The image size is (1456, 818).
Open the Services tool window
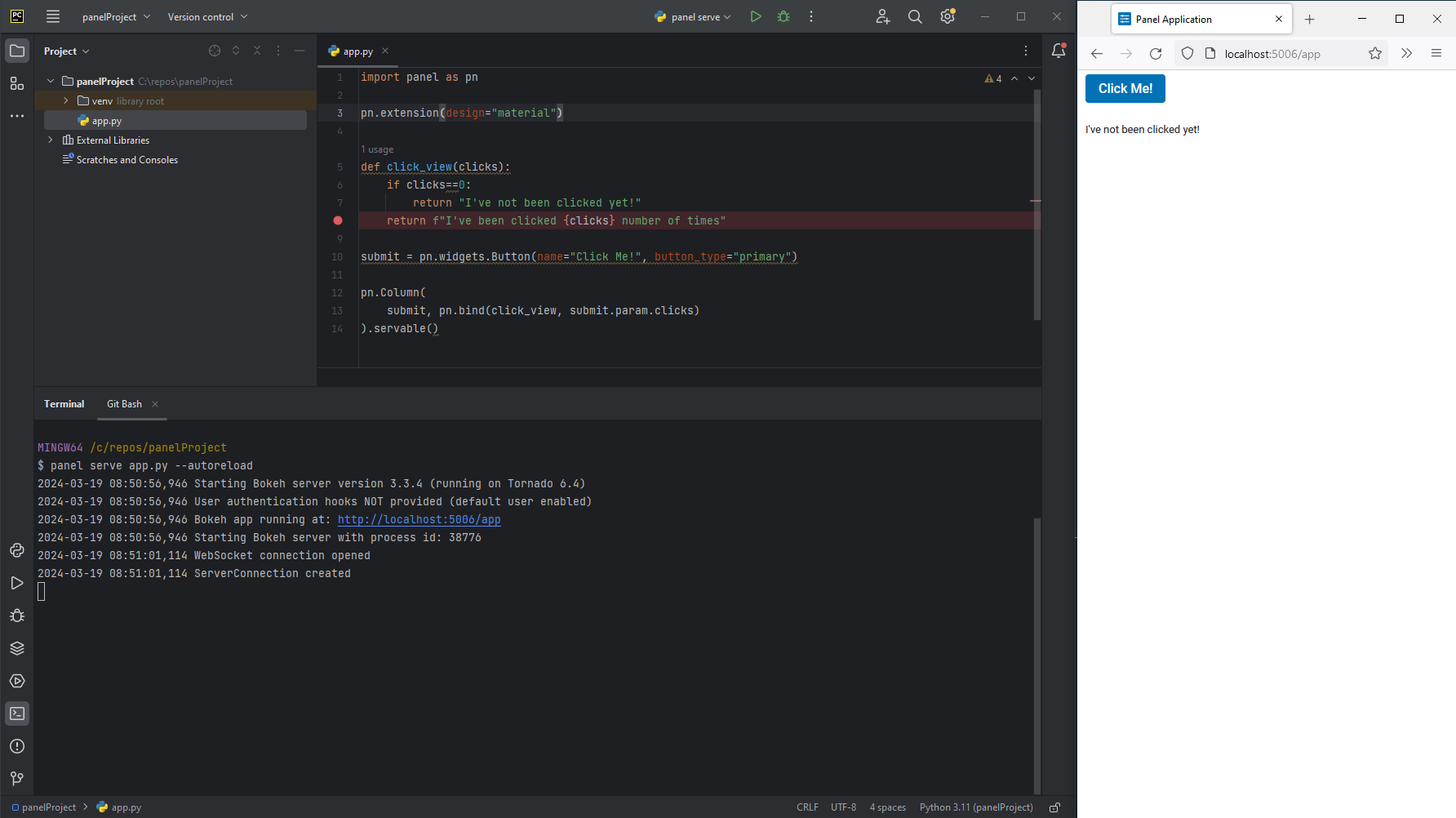(x=17, y=681)
